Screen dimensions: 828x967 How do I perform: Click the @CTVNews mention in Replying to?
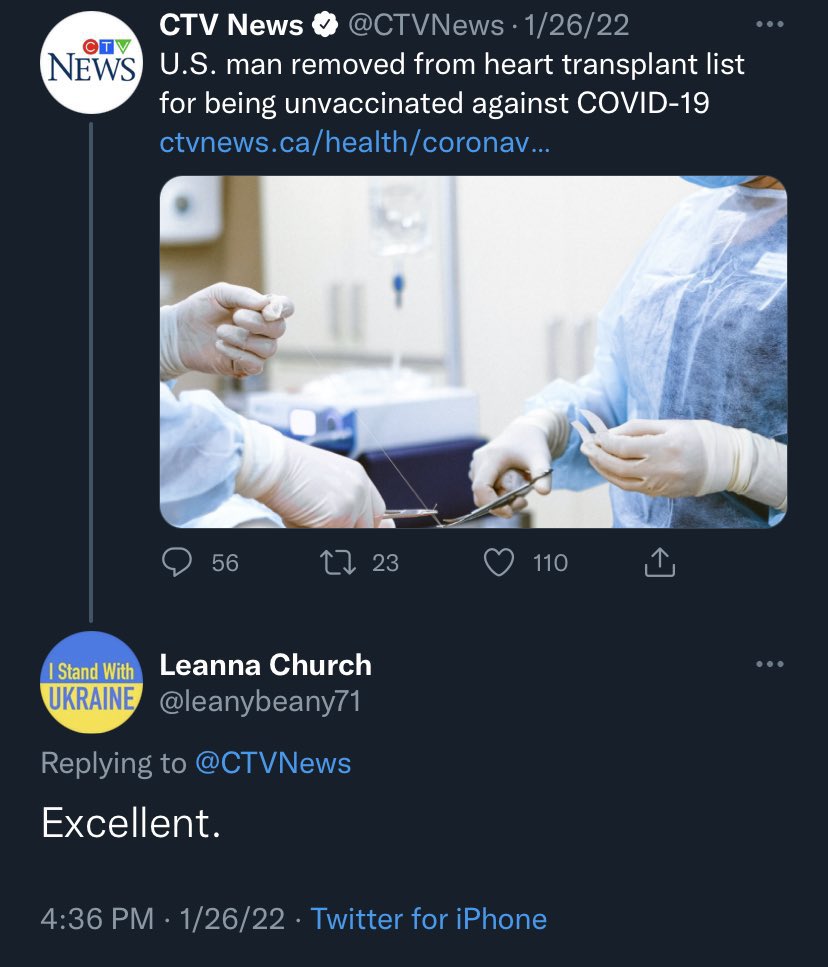(x=273, y=763)
